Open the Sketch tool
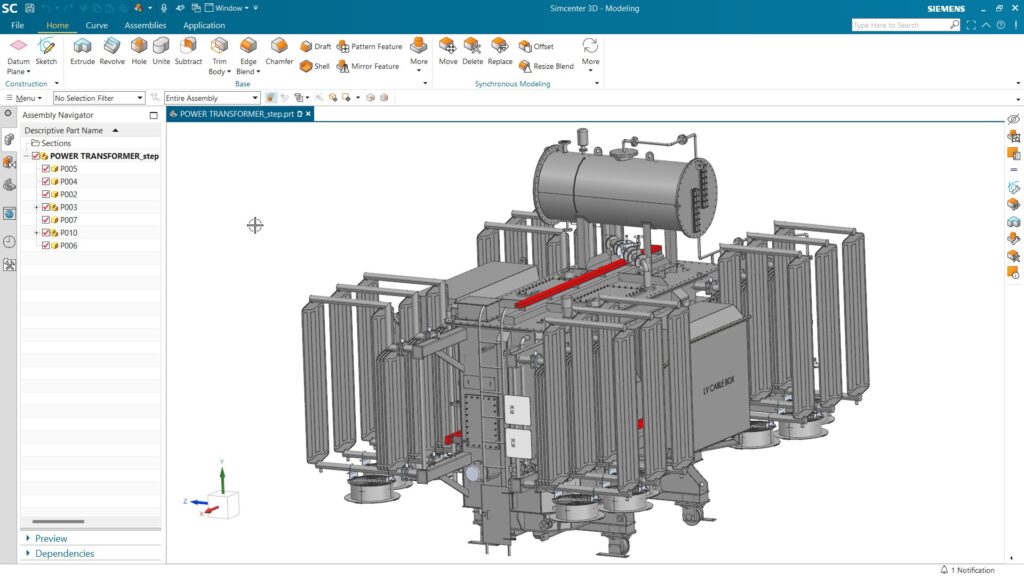This screenshot has width=1024, height=576. [x=46, y=52]
